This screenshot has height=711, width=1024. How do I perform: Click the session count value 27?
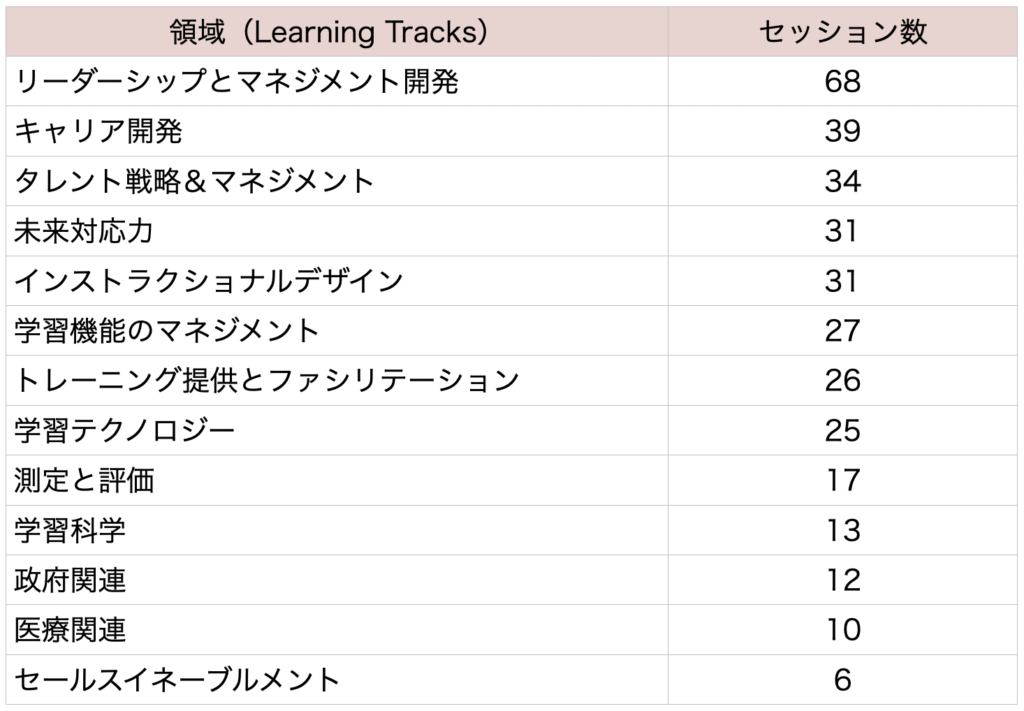pos(842,330)
